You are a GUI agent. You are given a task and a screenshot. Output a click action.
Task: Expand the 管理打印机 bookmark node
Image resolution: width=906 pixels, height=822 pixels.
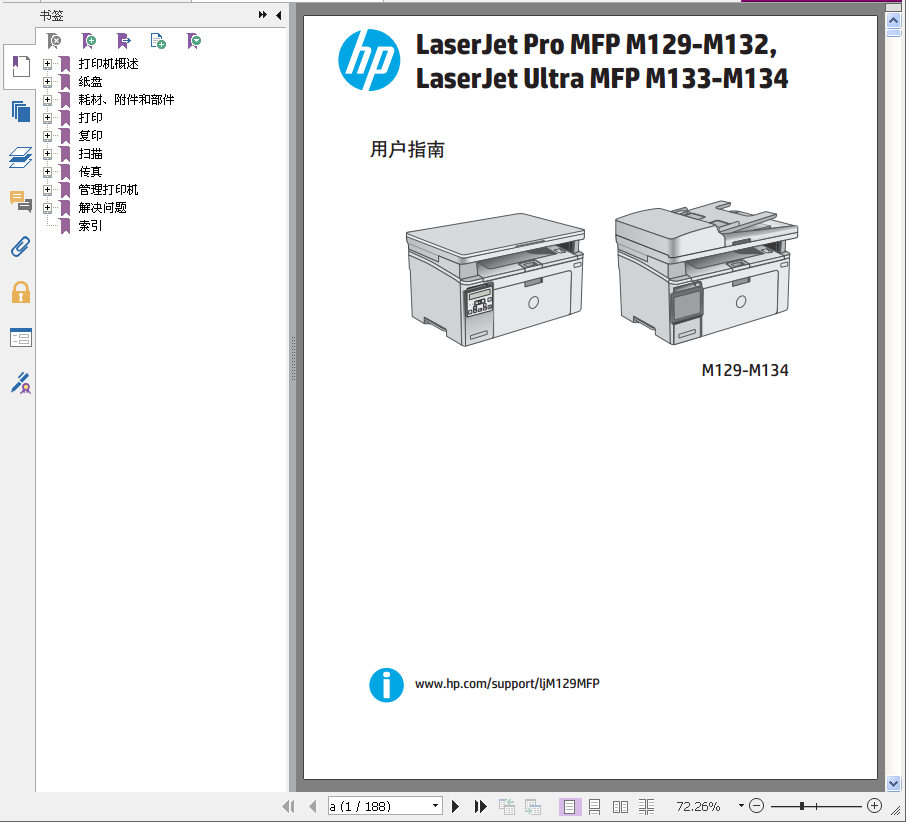[x=47, y=189]
